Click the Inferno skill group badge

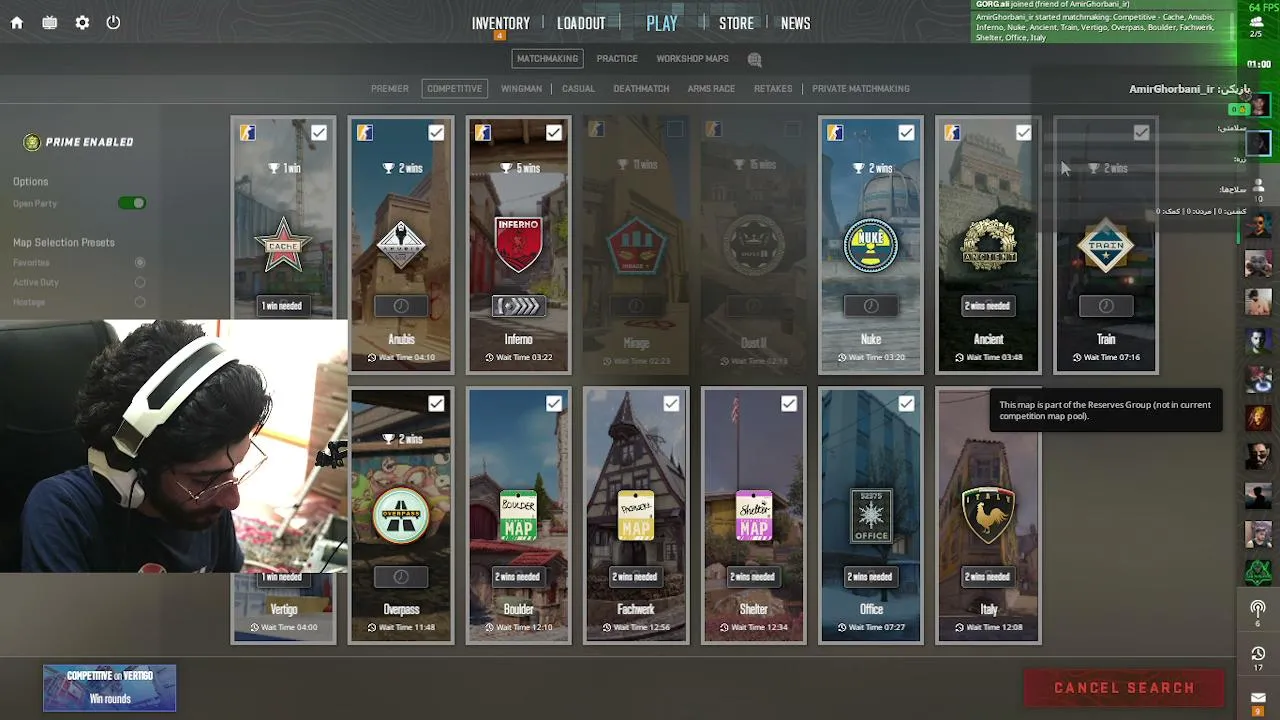click(x=518, y=306)
